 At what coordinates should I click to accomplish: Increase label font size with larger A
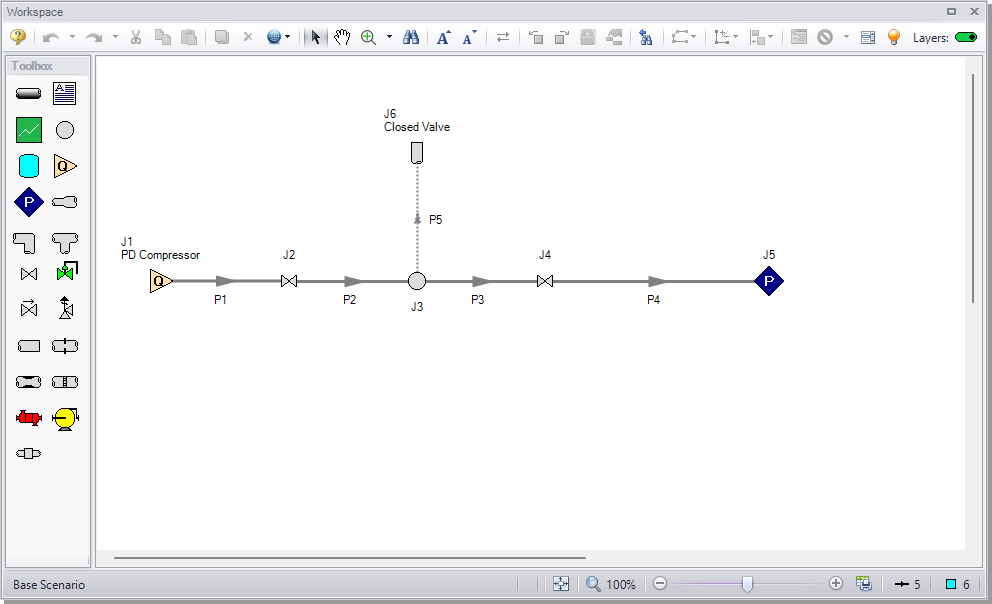pos(443,37)
